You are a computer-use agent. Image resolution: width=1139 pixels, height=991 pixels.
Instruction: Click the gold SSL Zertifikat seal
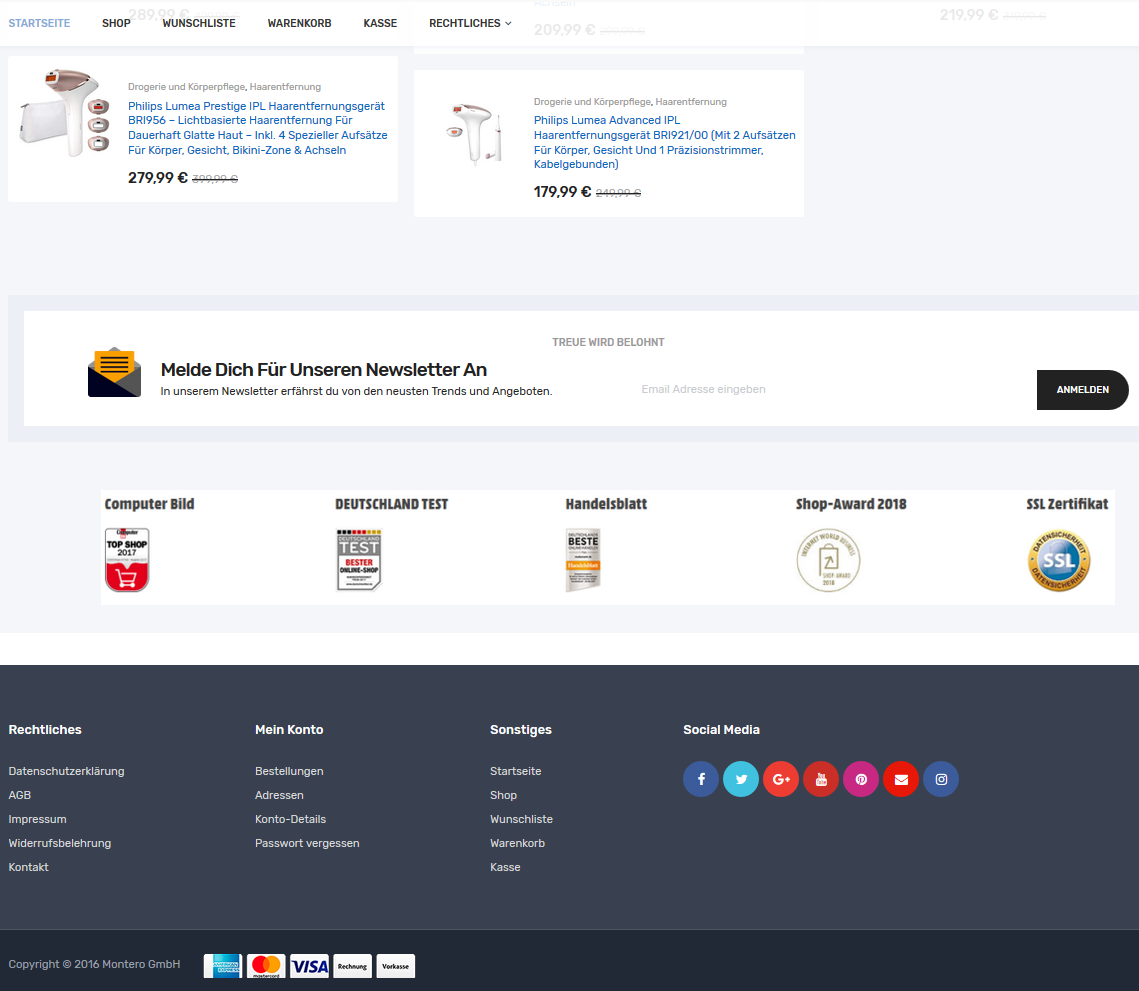click(1059, 559)
